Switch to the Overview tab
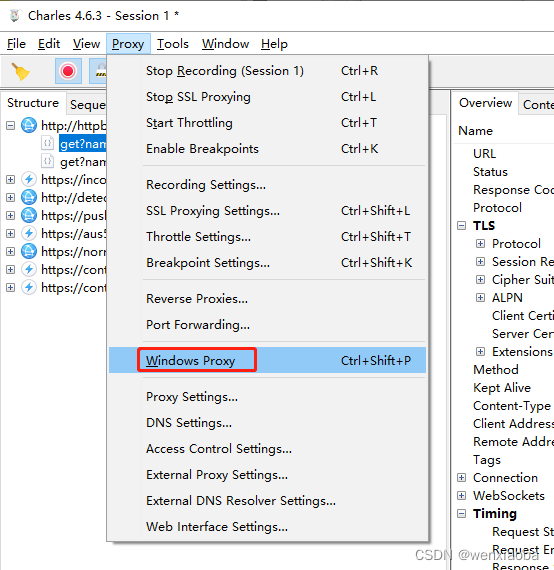Screen dimensions: 554x570 click(485, 103)
